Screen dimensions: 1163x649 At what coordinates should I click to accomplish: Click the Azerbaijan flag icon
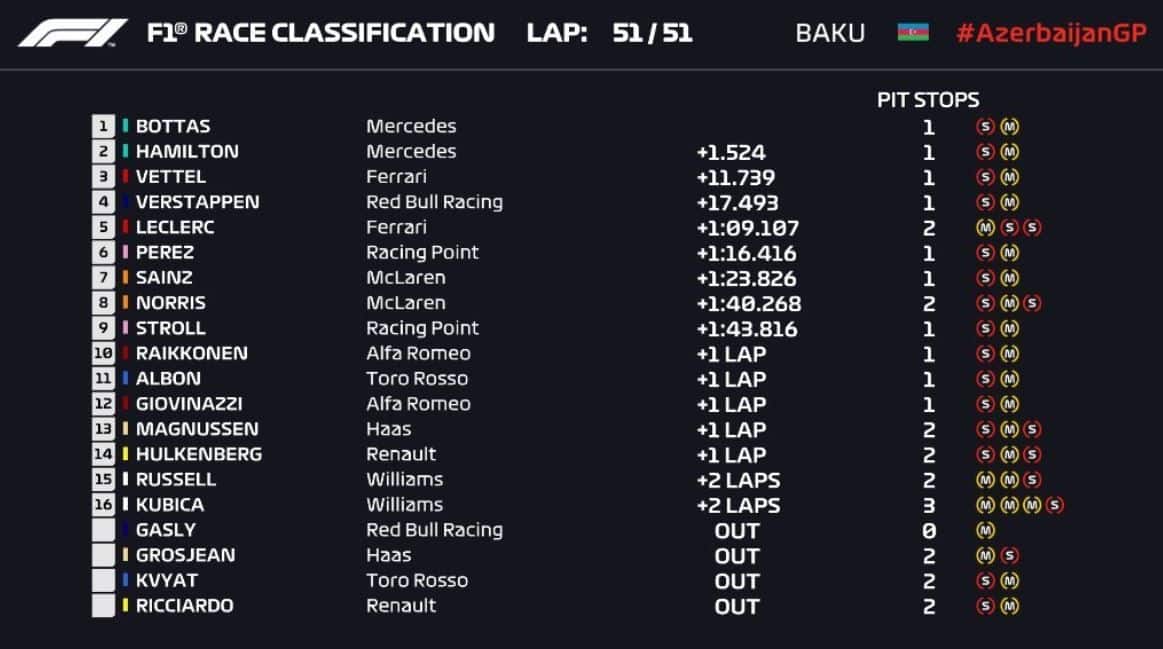coord(912,33)
